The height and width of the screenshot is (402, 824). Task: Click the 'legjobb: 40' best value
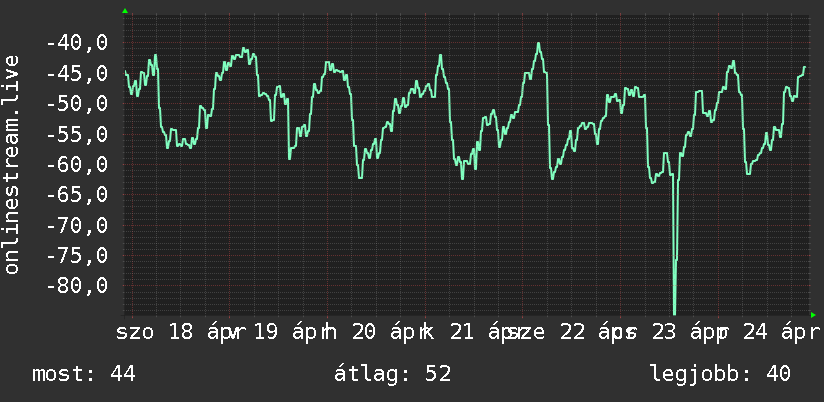(720, 374)
